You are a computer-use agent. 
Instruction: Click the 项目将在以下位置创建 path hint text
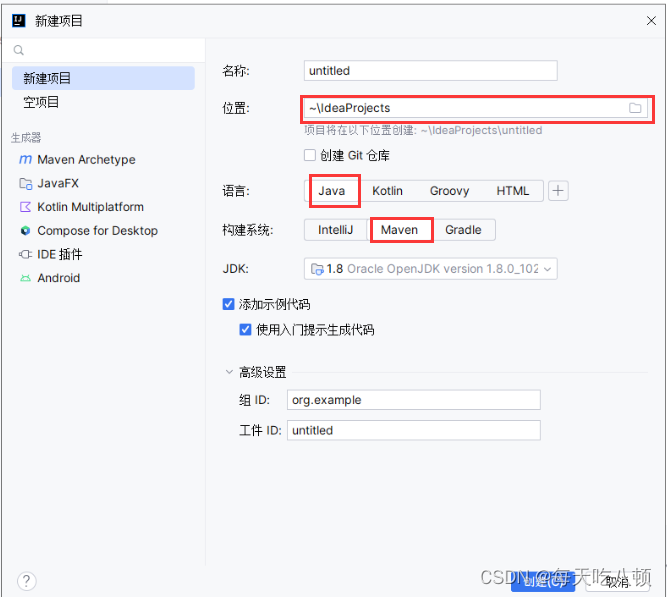pyautogui.click(x=423, y=130)
